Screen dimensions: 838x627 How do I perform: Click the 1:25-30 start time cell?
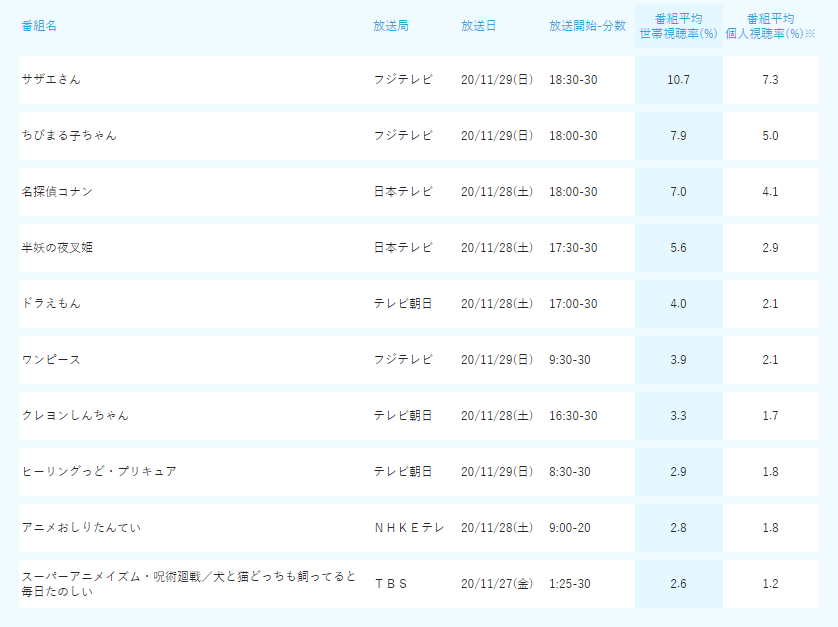pos(570,584)
